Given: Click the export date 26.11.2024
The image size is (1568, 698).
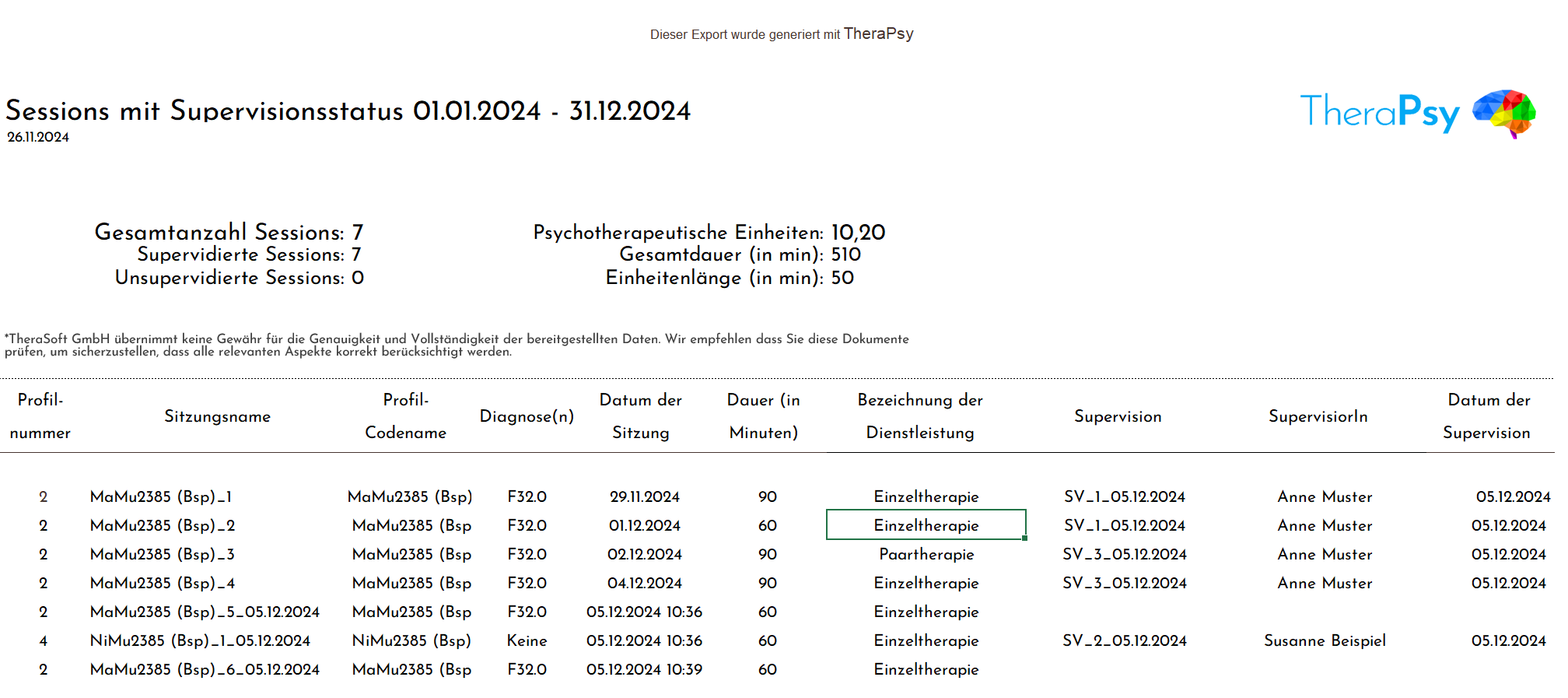Looking at the screenshot, I should point(38,138).
